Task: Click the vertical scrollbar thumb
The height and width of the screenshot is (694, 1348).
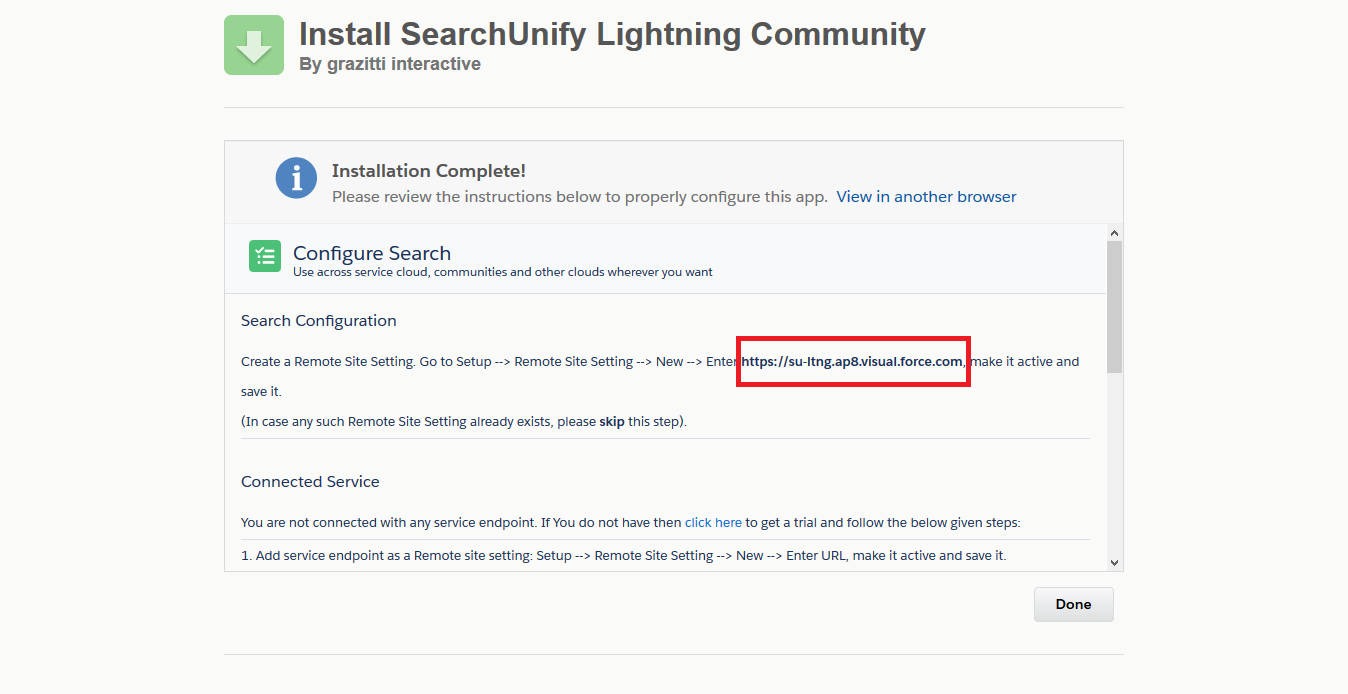Action: (x=1114, y=305)
